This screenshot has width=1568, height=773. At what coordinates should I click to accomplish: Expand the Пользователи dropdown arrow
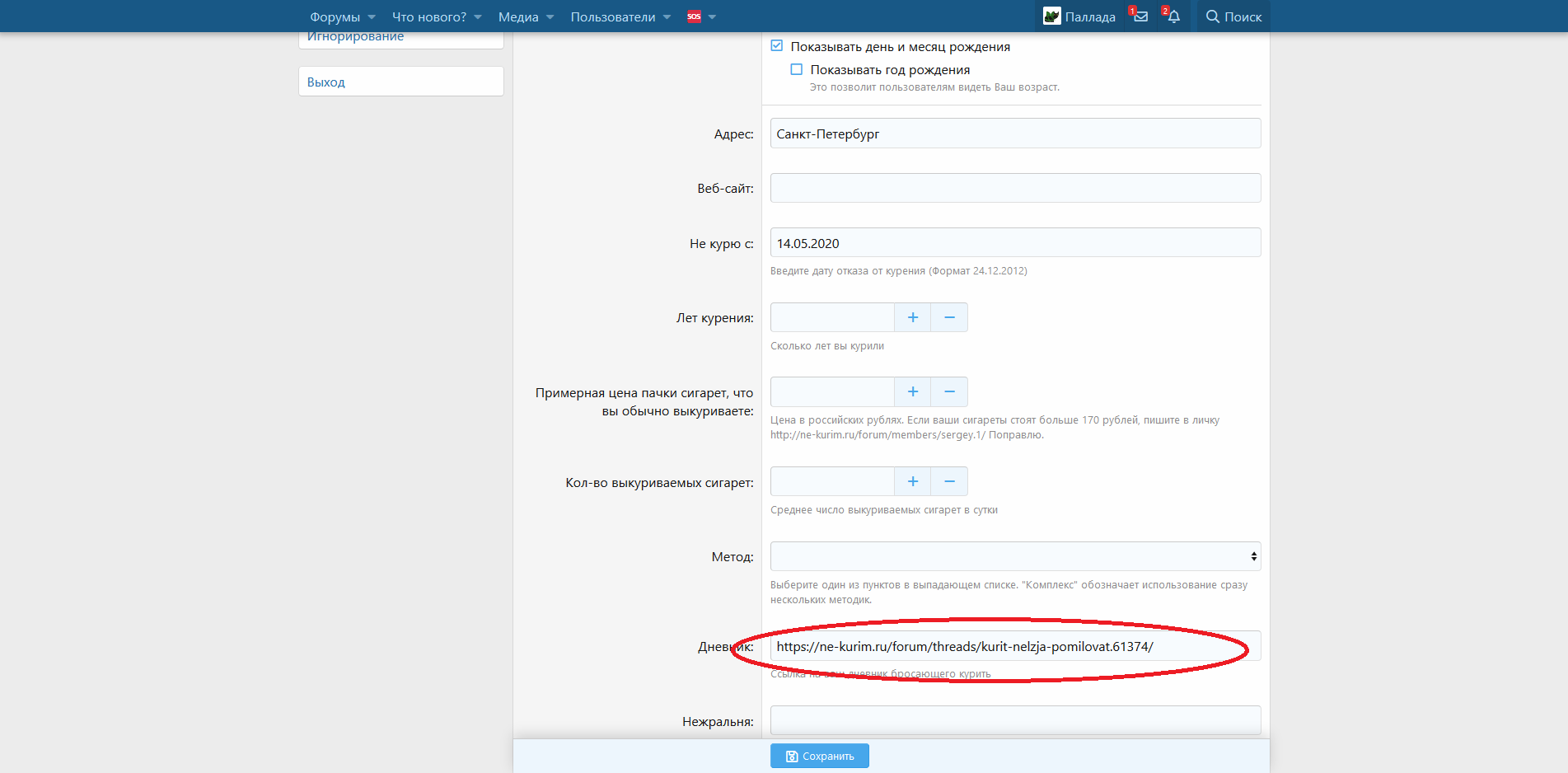tap(667, 17)
